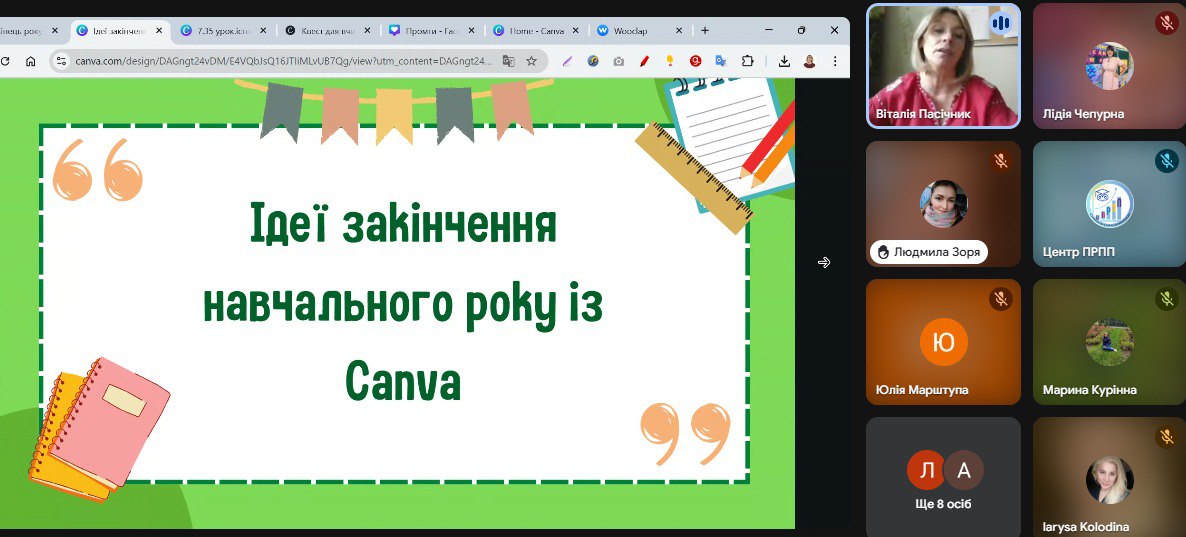Show browser downloads

point(784,61)
